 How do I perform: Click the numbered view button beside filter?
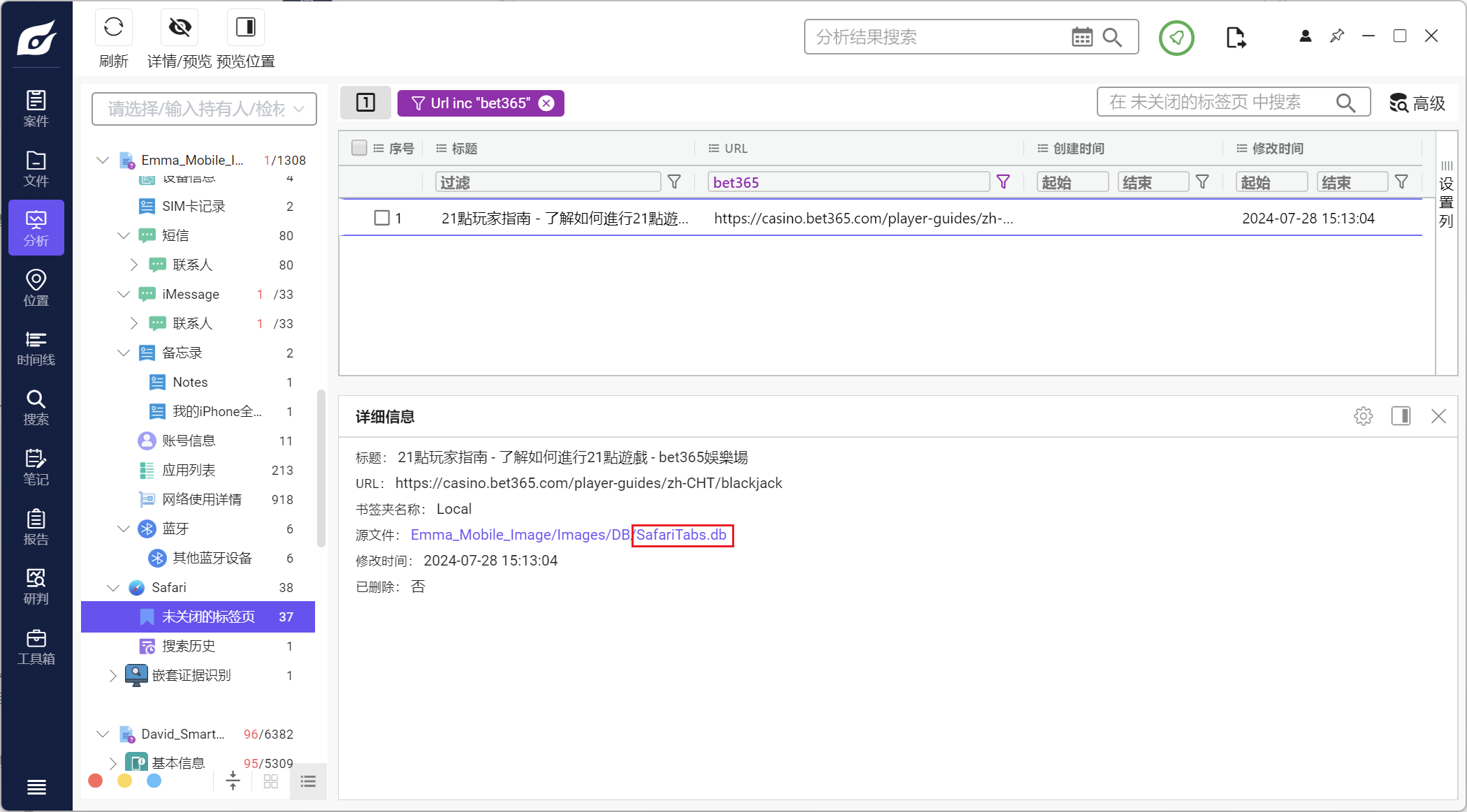[365, 103]
